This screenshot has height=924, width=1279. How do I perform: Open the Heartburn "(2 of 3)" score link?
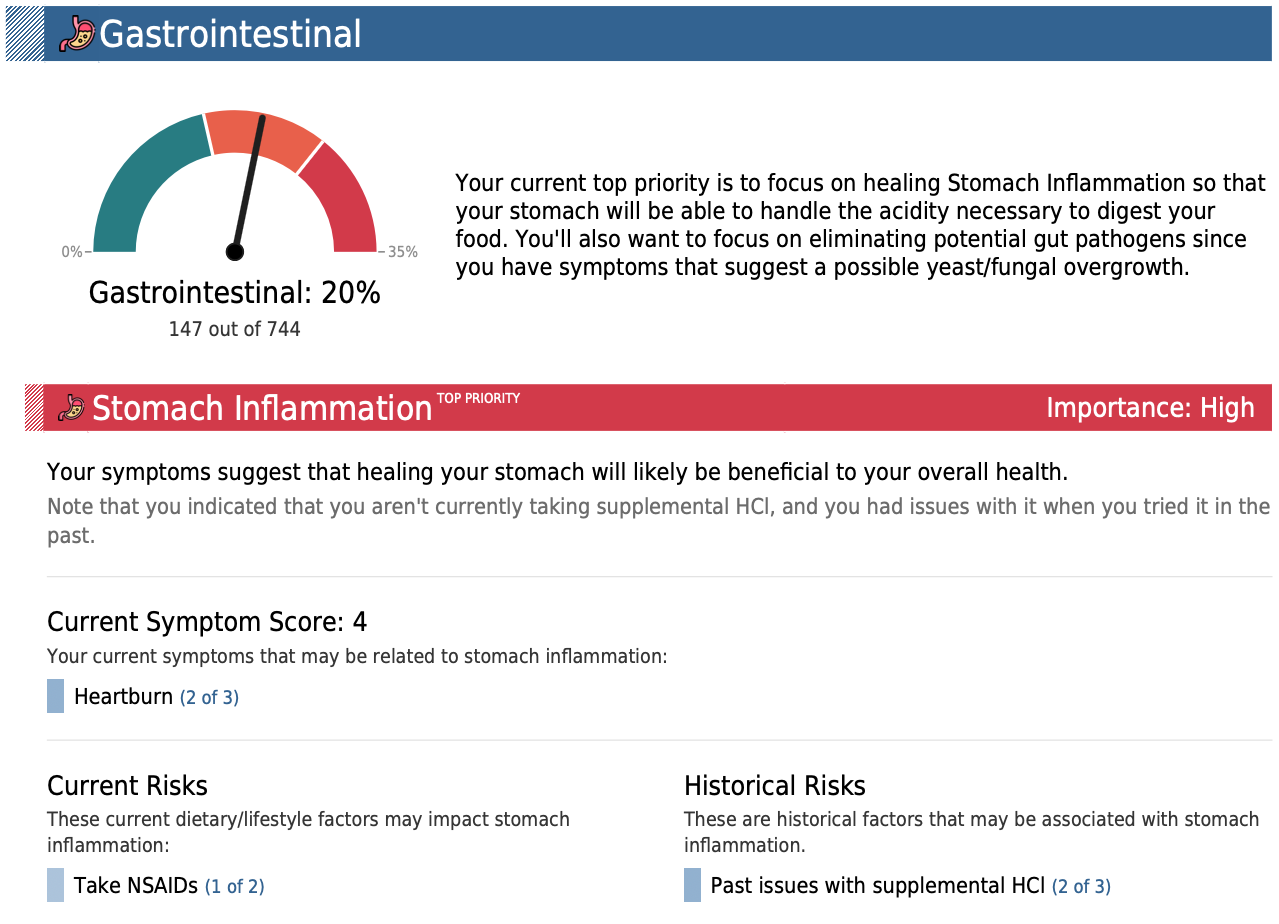click(209, 697)
